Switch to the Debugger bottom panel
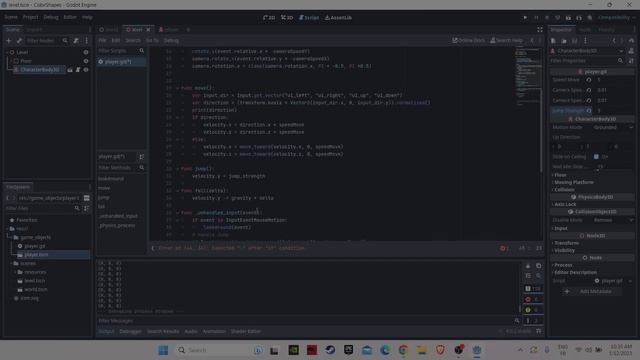 (x=130, y=331)
